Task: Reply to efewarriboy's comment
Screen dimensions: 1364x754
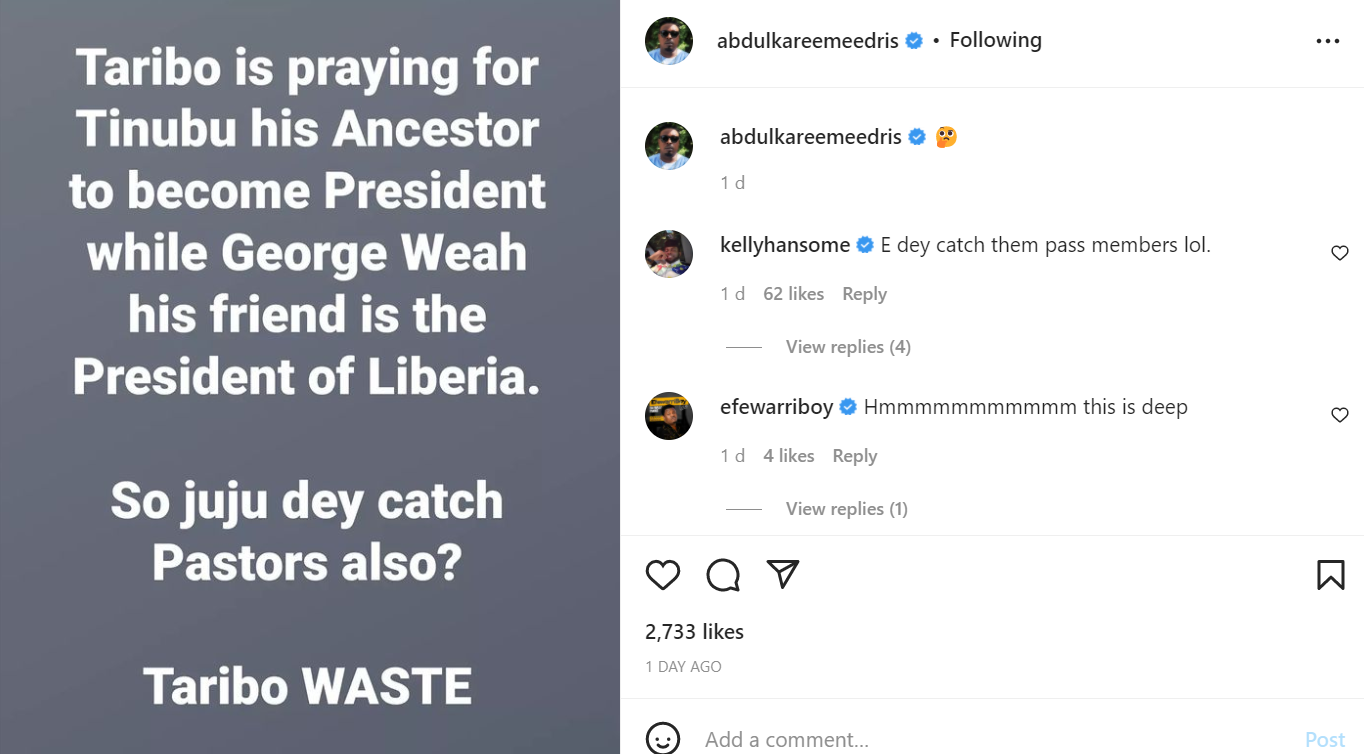Action: click(x=854, y=455)
